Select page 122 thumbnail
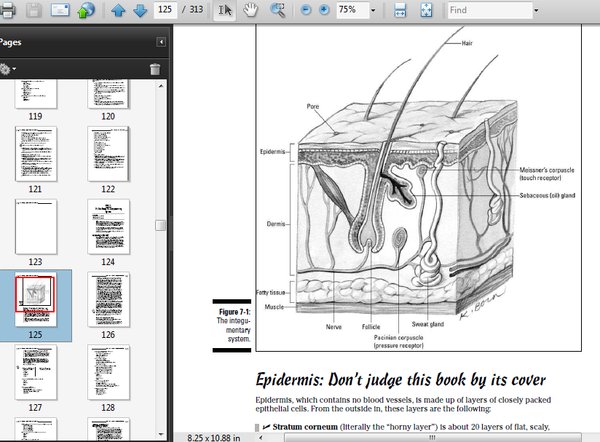Image resolution: width=600 pixels, height=442 pixels. pyautogui.click(x=108, y=154)
